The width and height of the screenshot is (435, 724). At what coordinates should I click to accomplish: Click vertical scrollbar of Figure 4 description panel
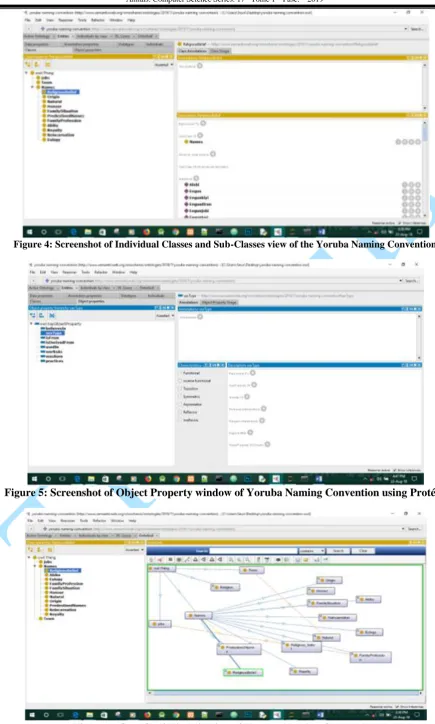[x=425, y=169]
